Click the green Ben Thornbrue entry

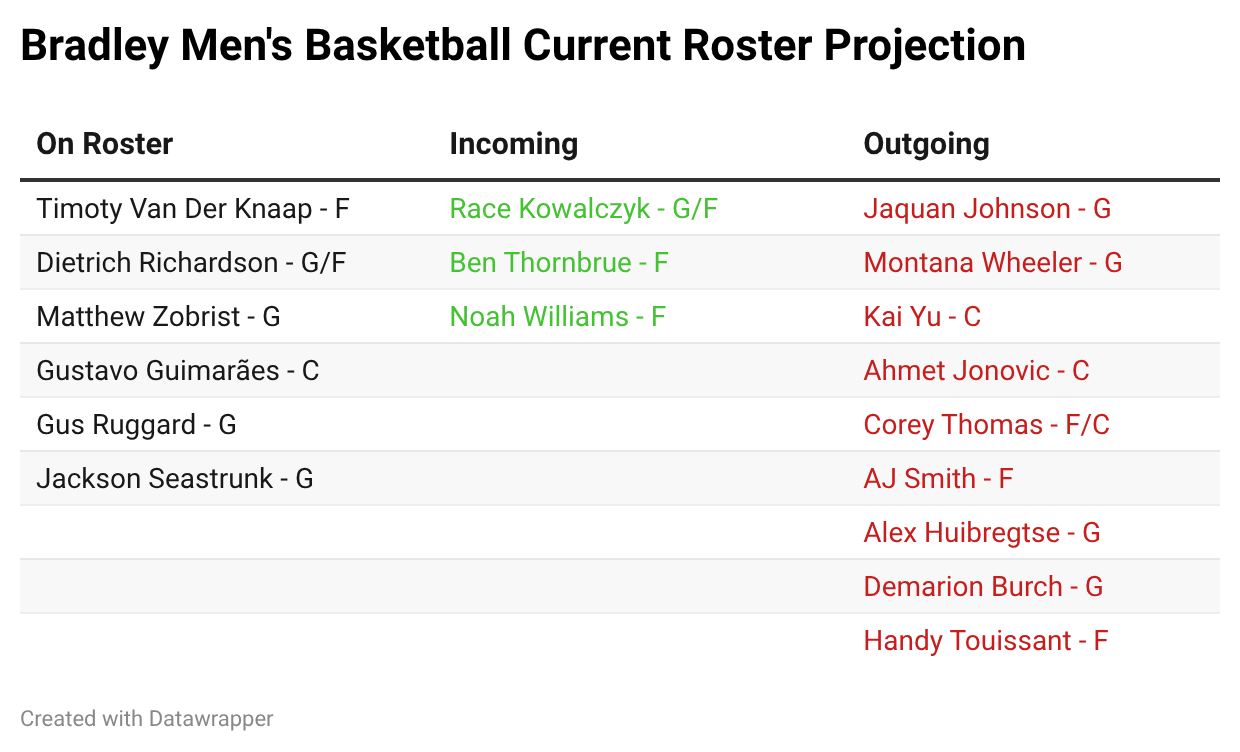558,263
